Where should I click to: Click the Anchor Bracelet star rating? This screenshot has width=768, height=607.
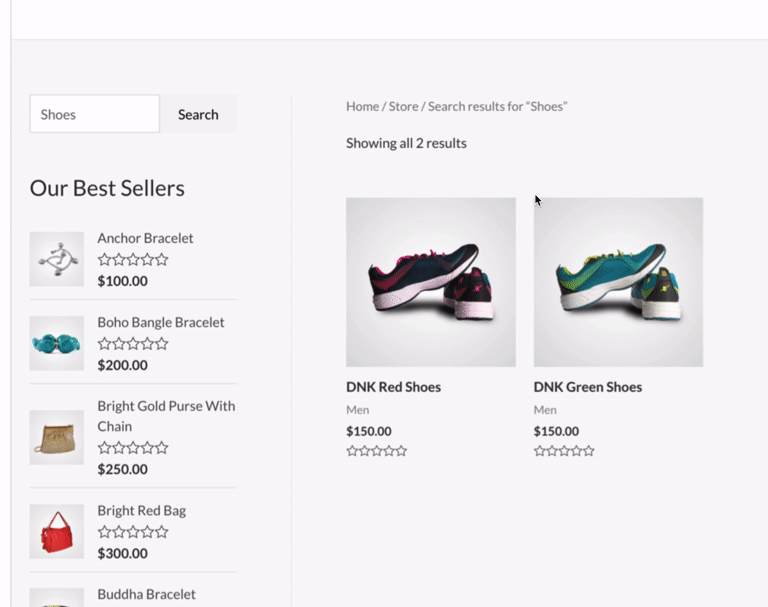click(x=133, y=260)
